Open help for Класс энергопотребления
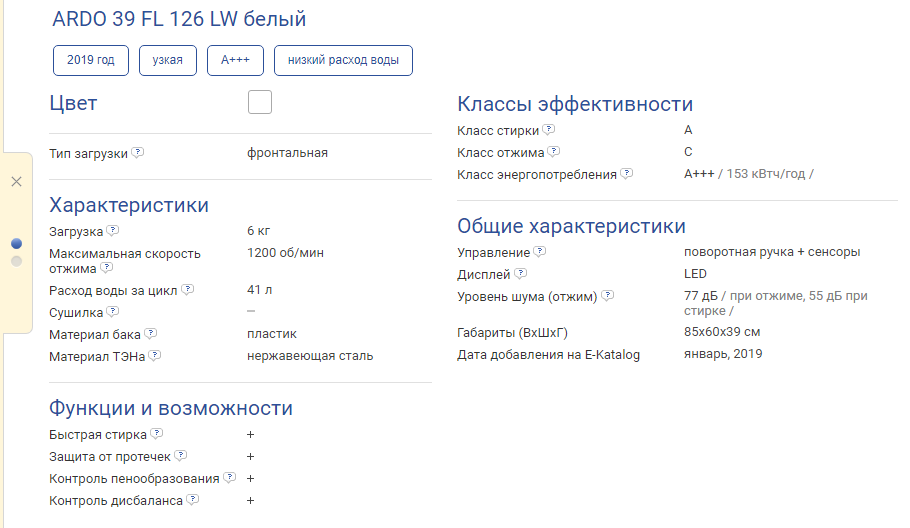Image resolution: width=910 pixels, height=528 pixels. click(x=626, y=173)
